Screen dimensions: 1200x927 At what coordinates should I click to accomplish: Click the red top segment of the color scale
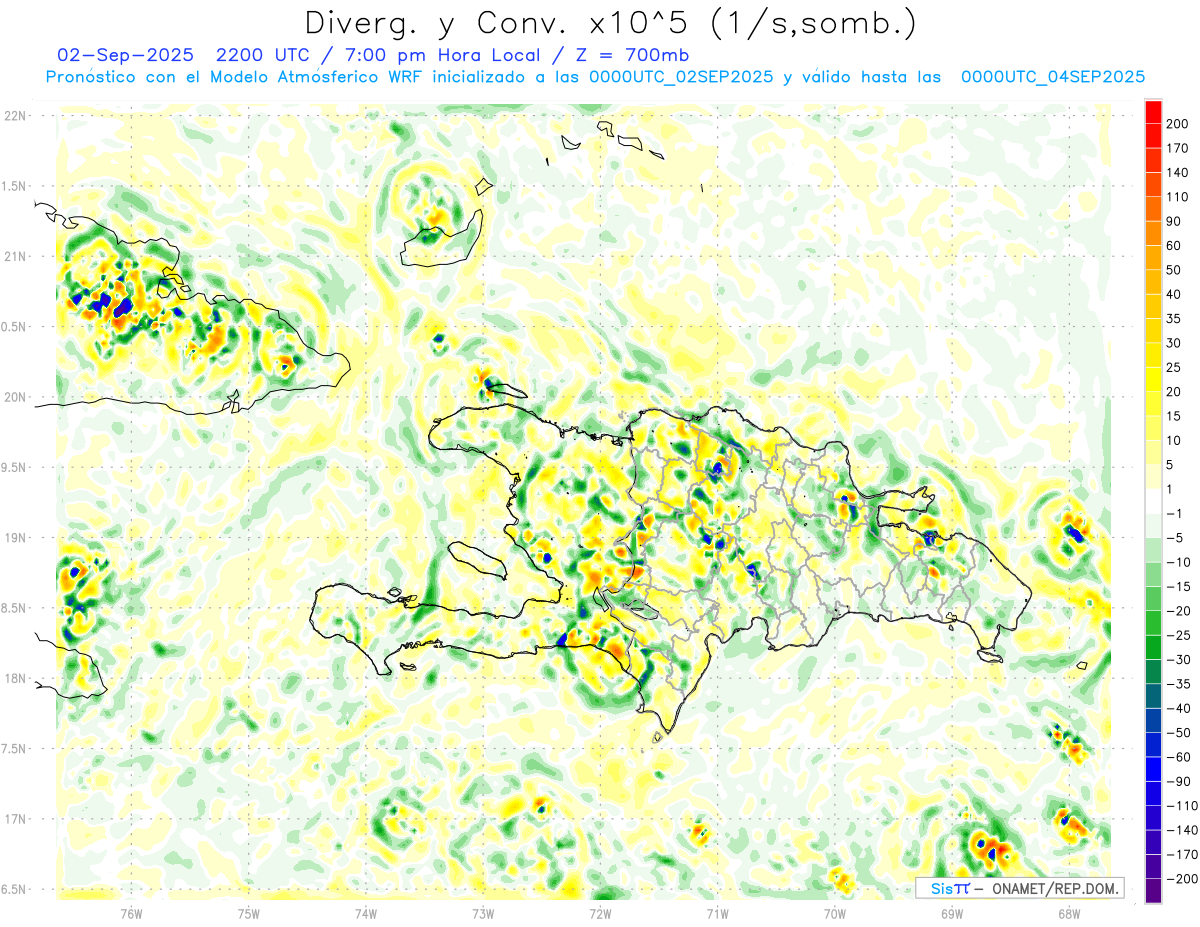pyautogui.click(x=1153, y=112)
